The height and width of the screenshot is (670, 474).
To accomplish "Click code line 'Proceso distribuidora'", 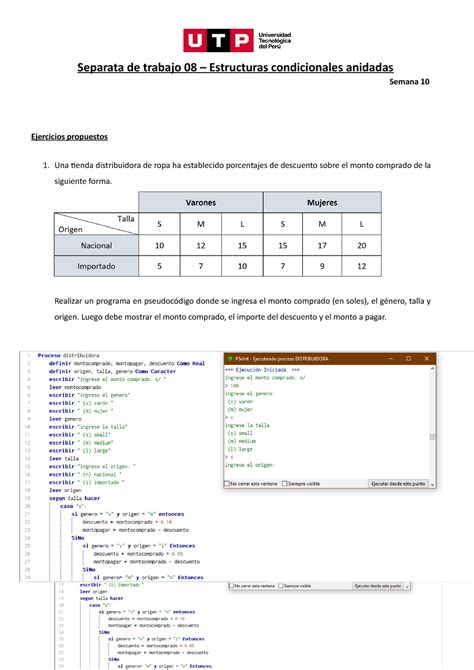I will [68, 356].
